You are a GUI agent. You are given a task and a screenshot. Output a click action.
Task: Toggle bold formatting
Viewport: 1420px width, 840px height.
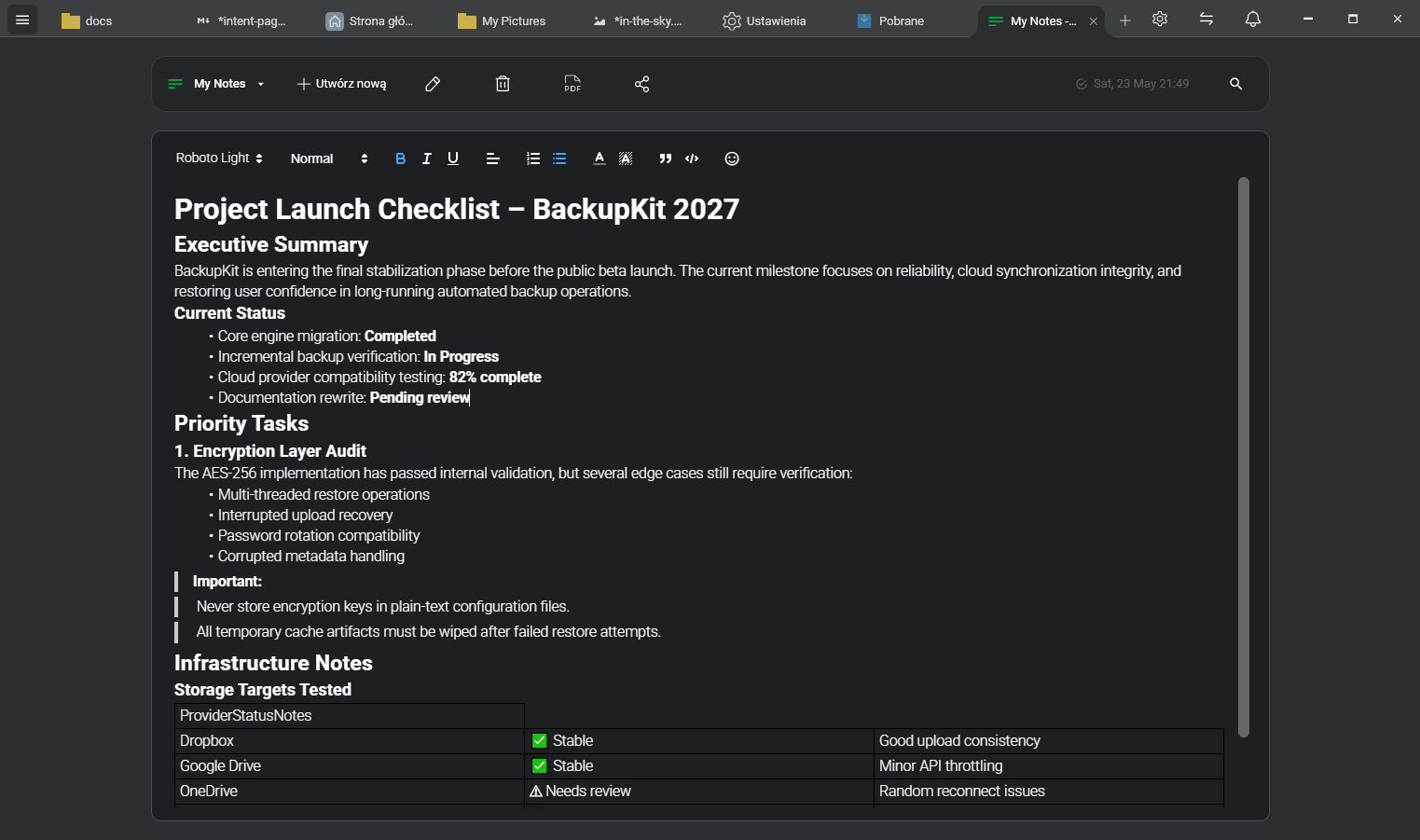(401, 158)
